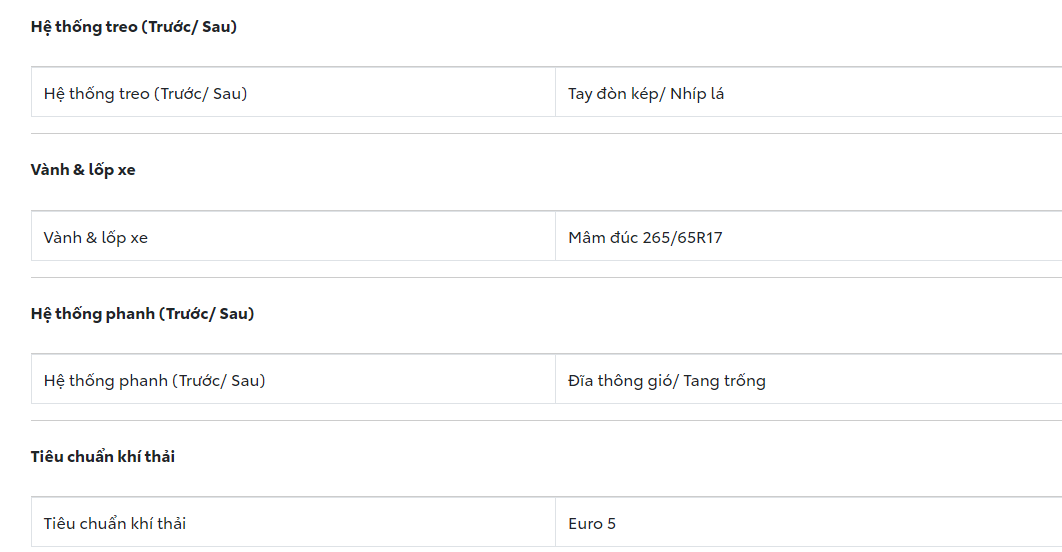This screenshot has width=1062, height=552.
Task: Click "(Trước/ Sau)" in the suspension row label
Action: click(200, 94)
